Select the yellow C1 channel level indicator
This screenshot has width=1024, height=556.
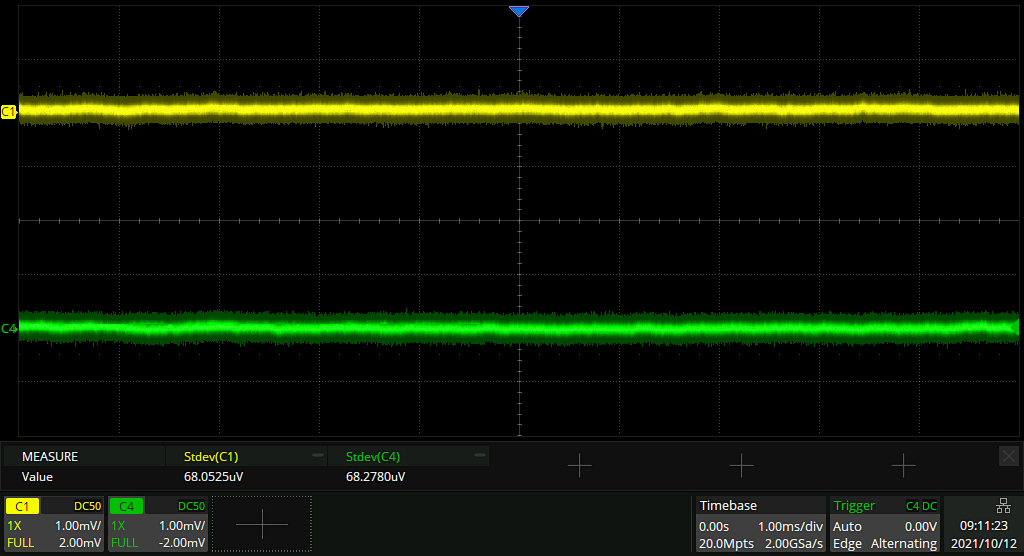click(x=9, y=112)
